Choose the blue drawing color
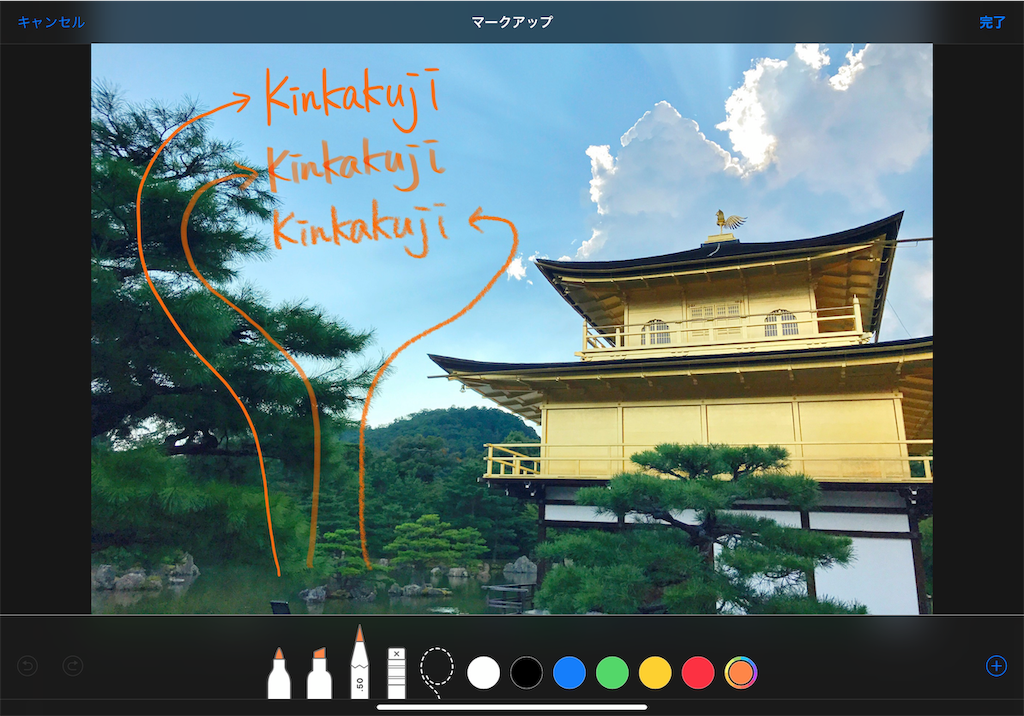The image size is (1024, 716). (569, 674)
